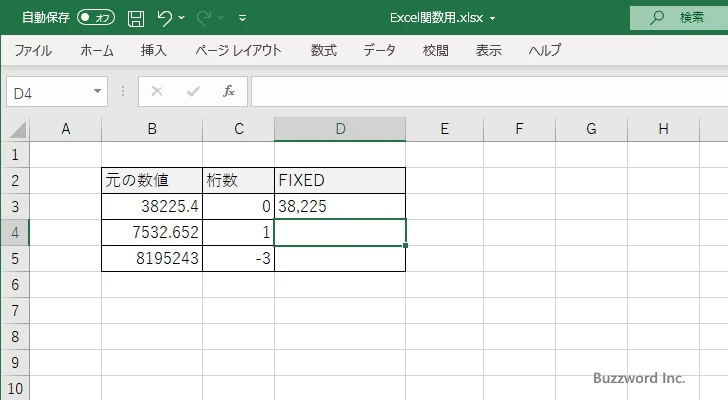The height and width of the screenshot is (400, 728).
Task: Click into the 検索 search box
Action: tap(679, 18)
